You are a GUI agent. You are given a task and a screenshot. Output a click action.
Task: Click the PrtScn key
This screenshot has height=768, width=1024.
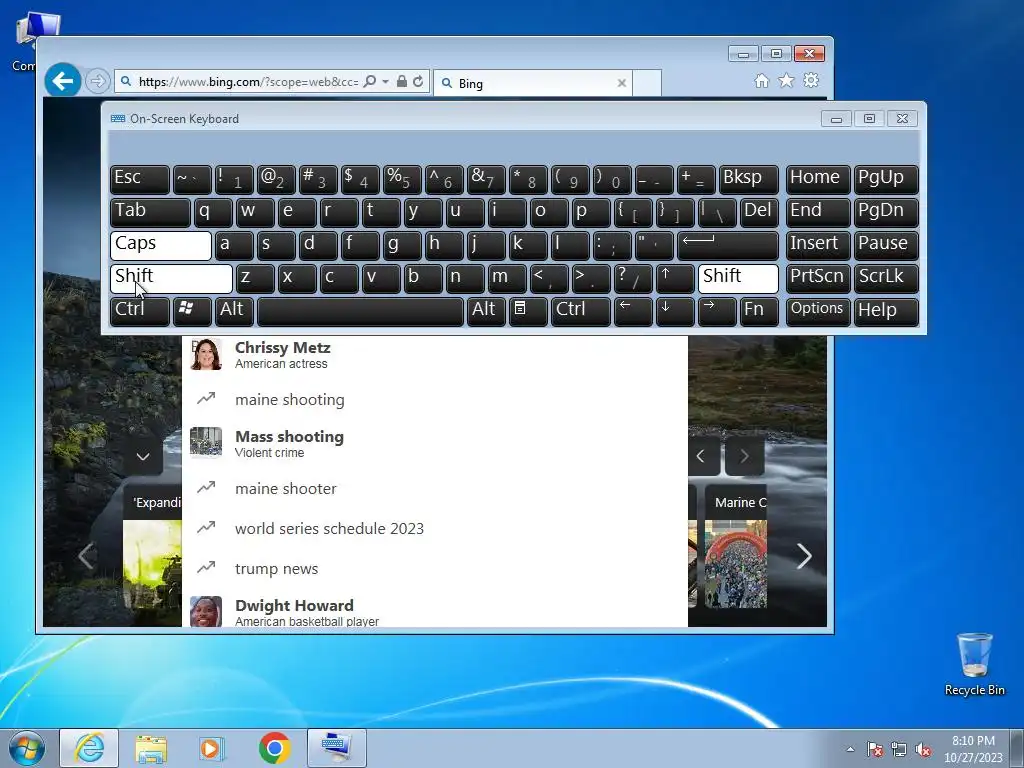click(x=818, y=279)
